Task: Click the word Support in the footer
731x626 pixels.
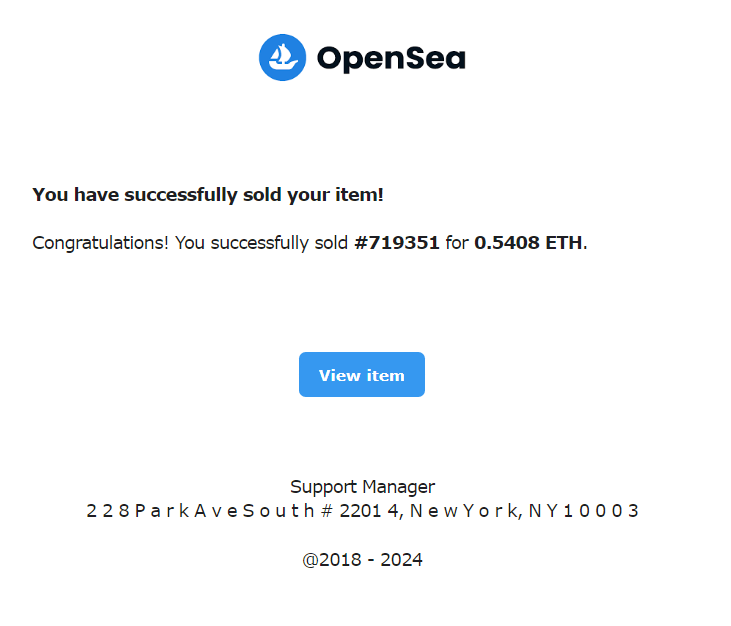Action: pos(324,487)
